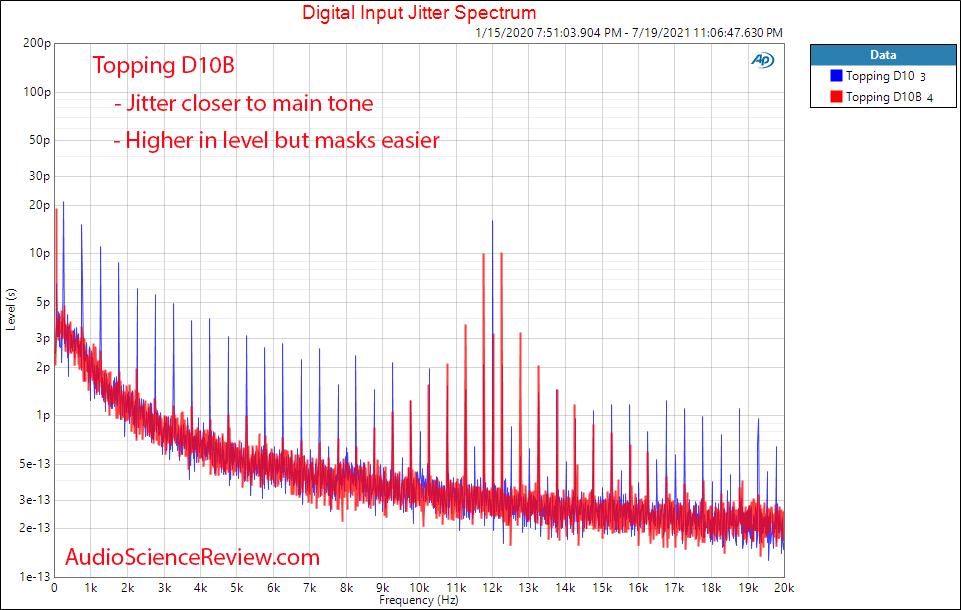This screenshot has height=610, width=961.
Task: Click the 1p level axis tick label
Action: click(43, 415)
